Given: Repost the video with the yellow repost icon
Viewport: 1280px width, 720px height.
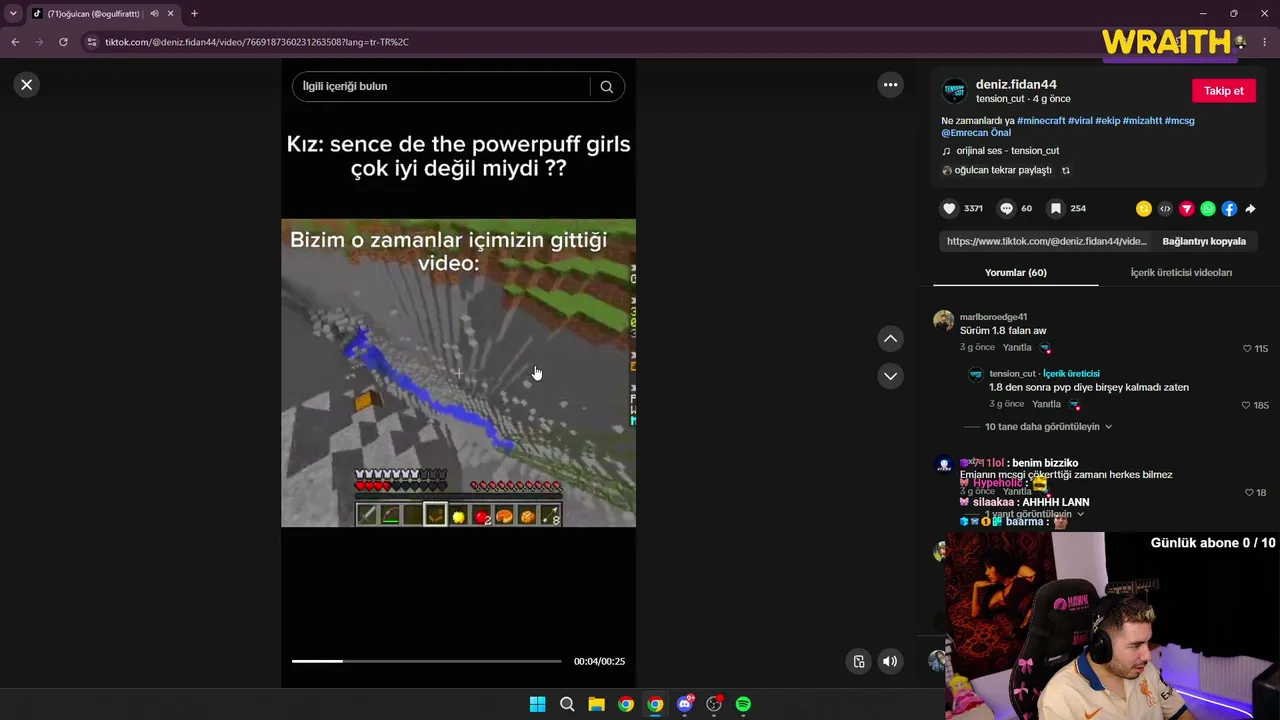Looking at the screenshot, I should [x=1144, y=209].
